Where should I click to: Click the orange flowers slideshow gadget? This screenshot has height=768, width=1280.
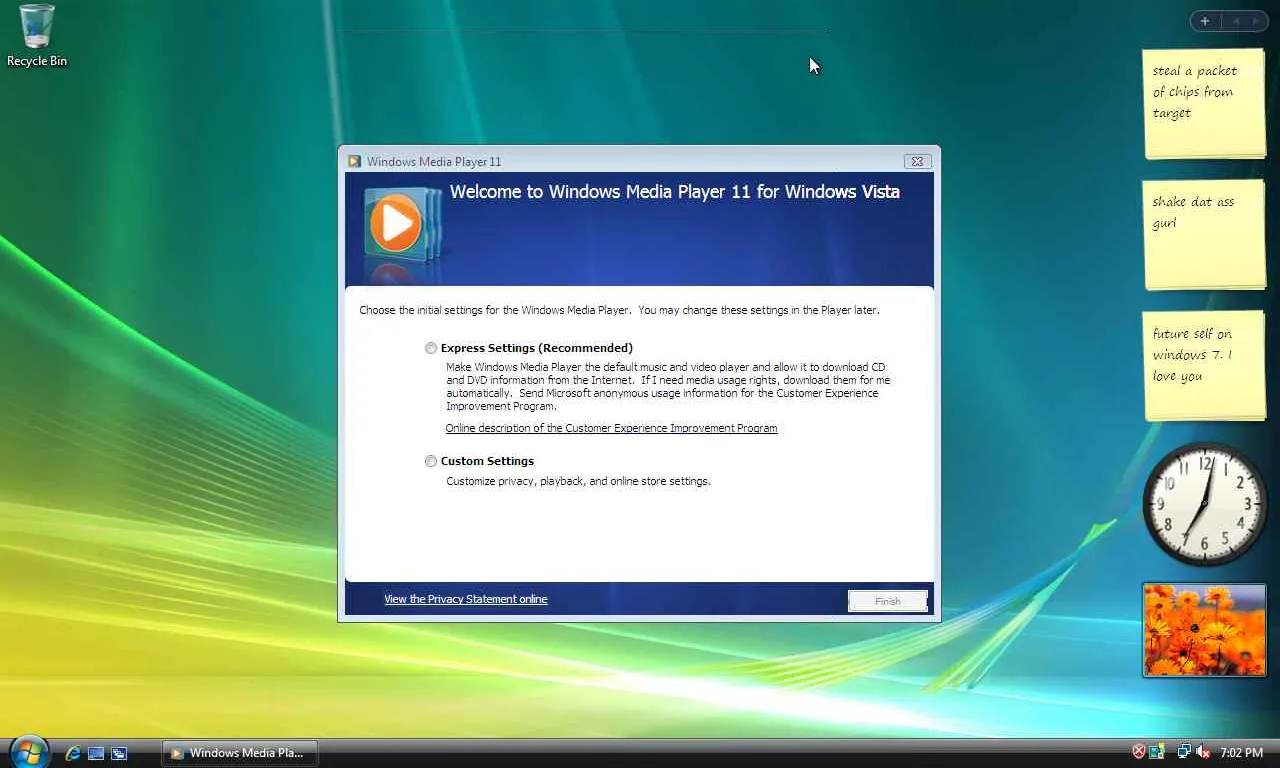(1204, 630)
